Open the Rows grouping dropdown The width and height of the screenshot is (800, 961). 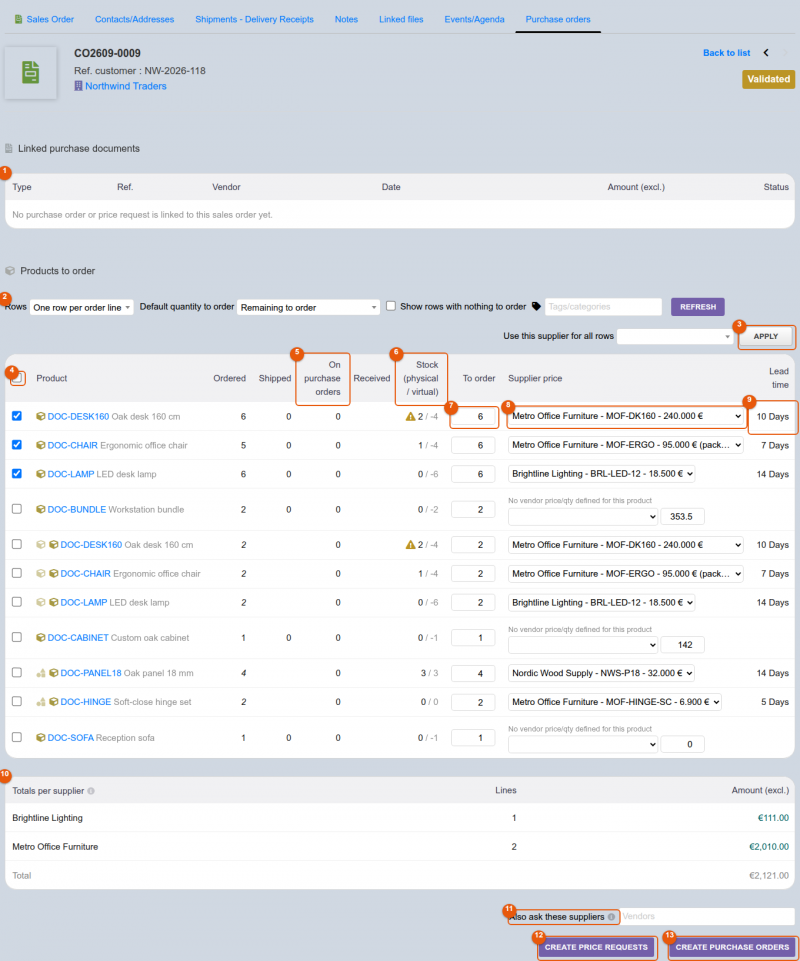pos(82,307)
